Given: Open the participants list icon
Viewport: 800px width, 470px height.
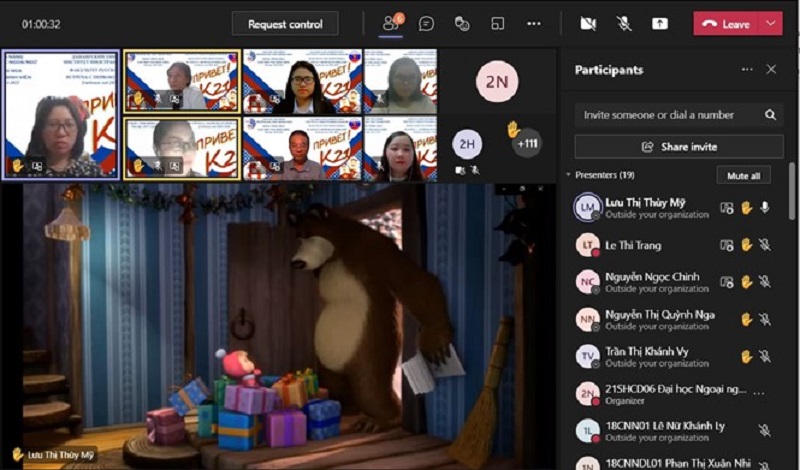Looking at the screenshot, I should tap(391, 23).
